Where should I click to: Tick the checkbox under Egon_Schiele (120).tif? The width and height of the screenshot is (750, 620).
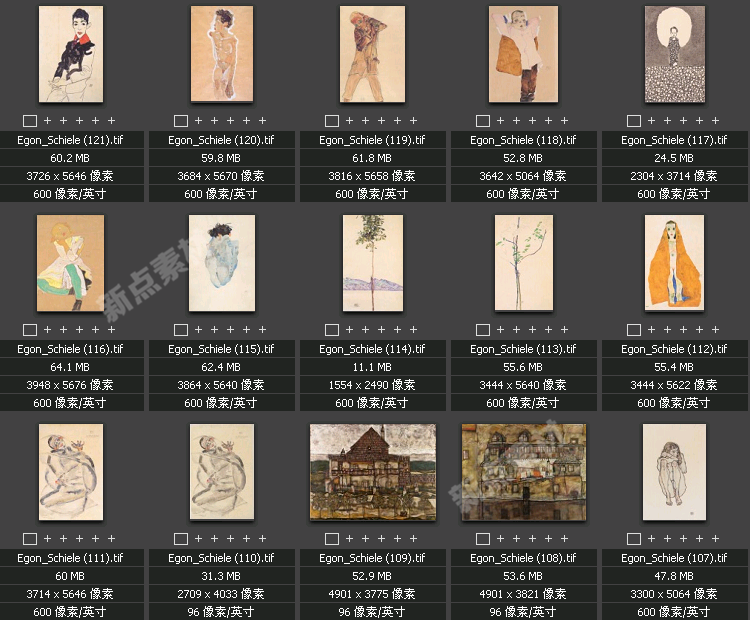pyautogui.click(x=181, y=121)
